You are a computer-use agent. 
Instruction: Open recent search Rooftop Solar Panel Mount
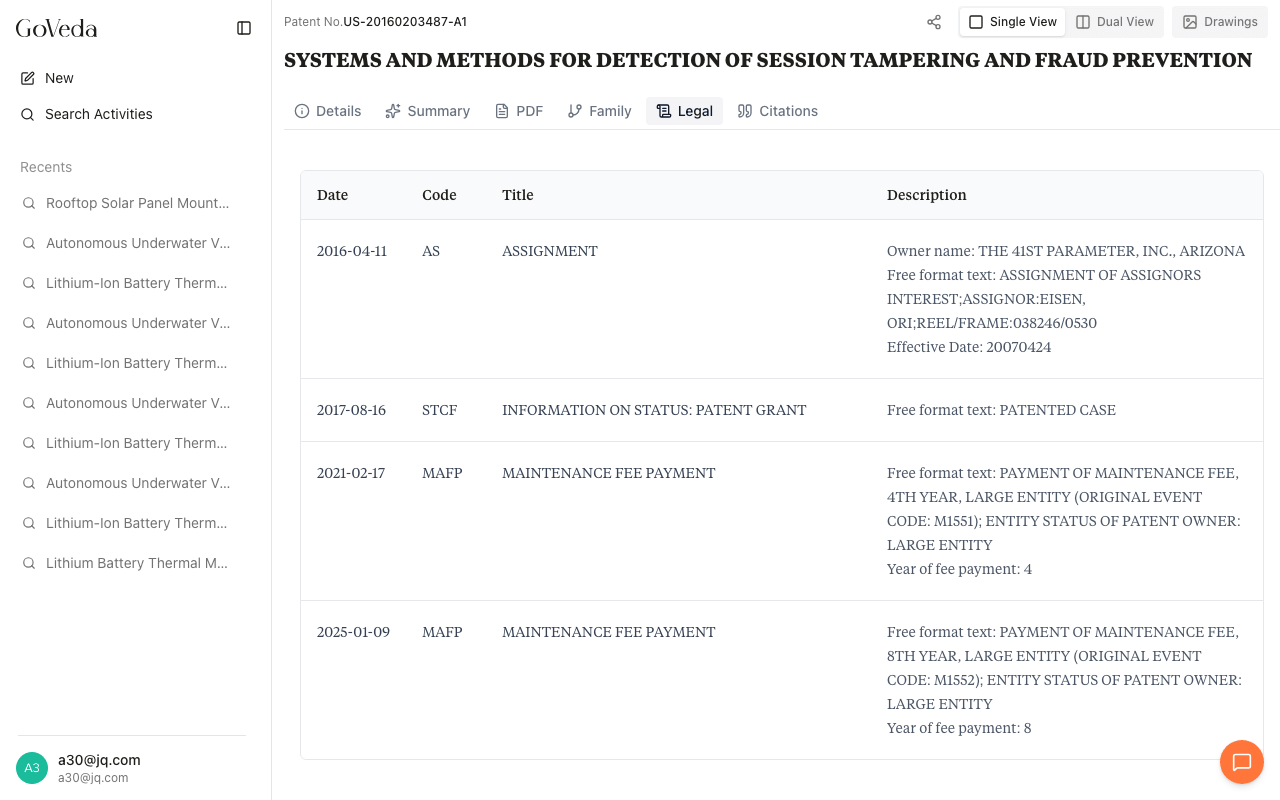[x=137, y=203]
